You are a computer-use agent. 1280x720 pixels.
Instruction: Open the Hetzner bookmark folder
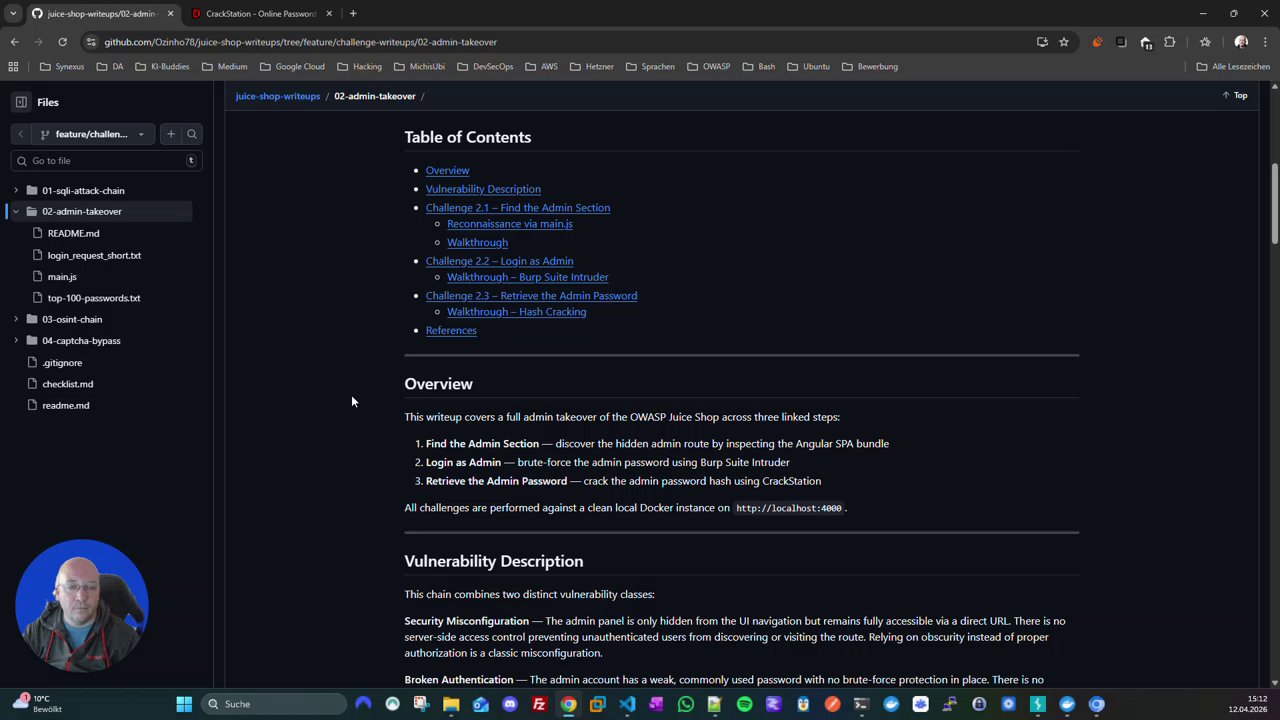pos(591,67)
